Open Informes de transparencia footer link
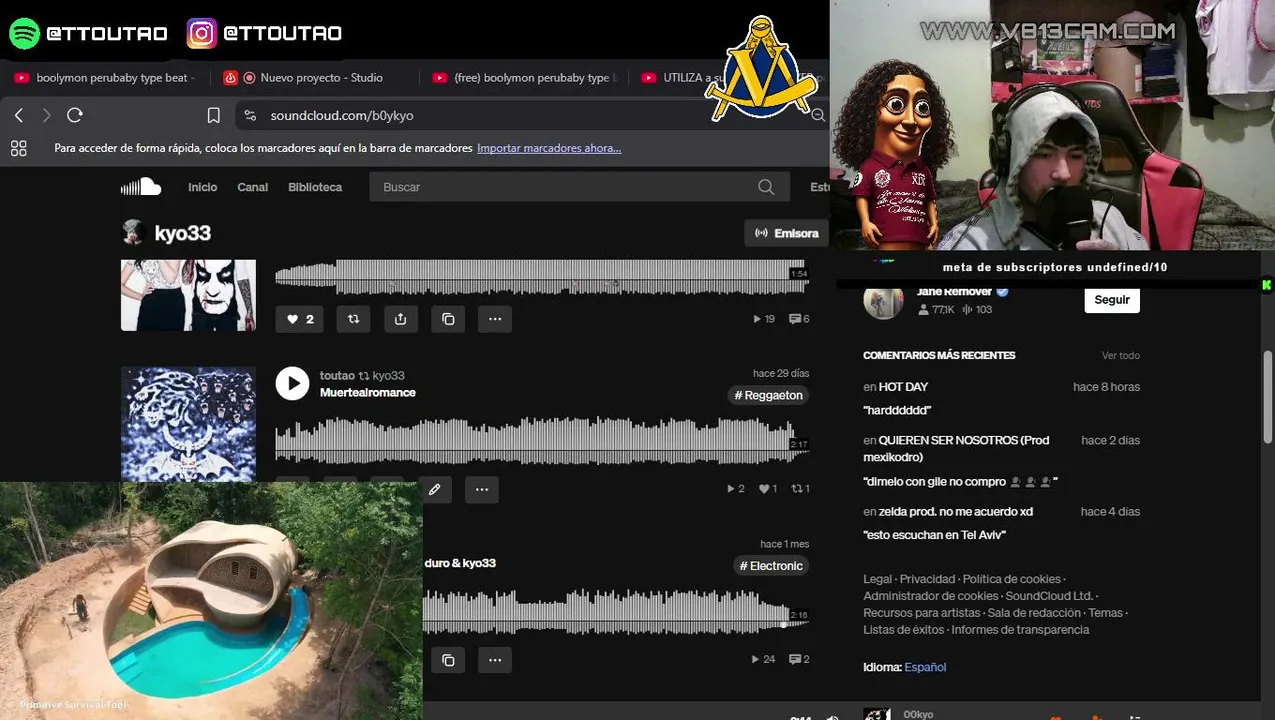The image size is (1275, 720). point(1020,630)
